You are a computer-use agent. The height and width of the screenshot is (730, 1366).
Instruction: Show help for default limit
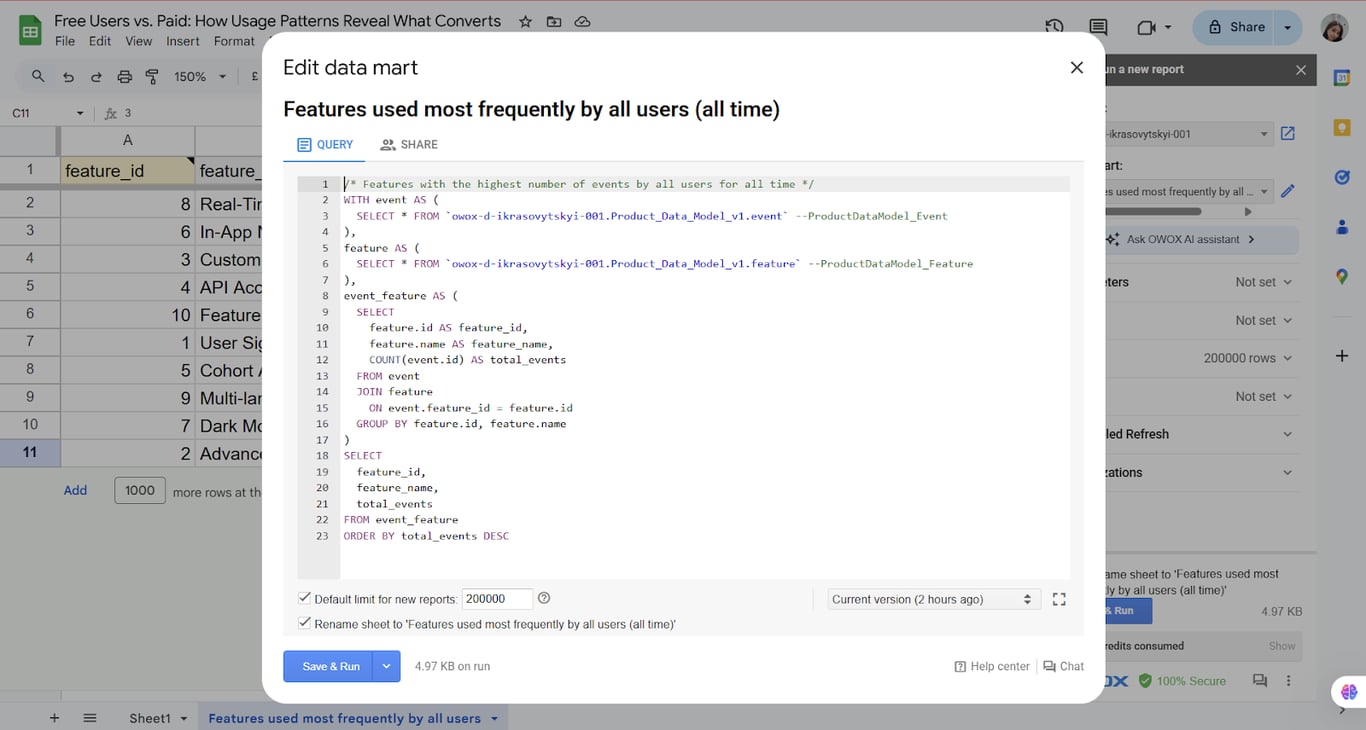point(544,598)
